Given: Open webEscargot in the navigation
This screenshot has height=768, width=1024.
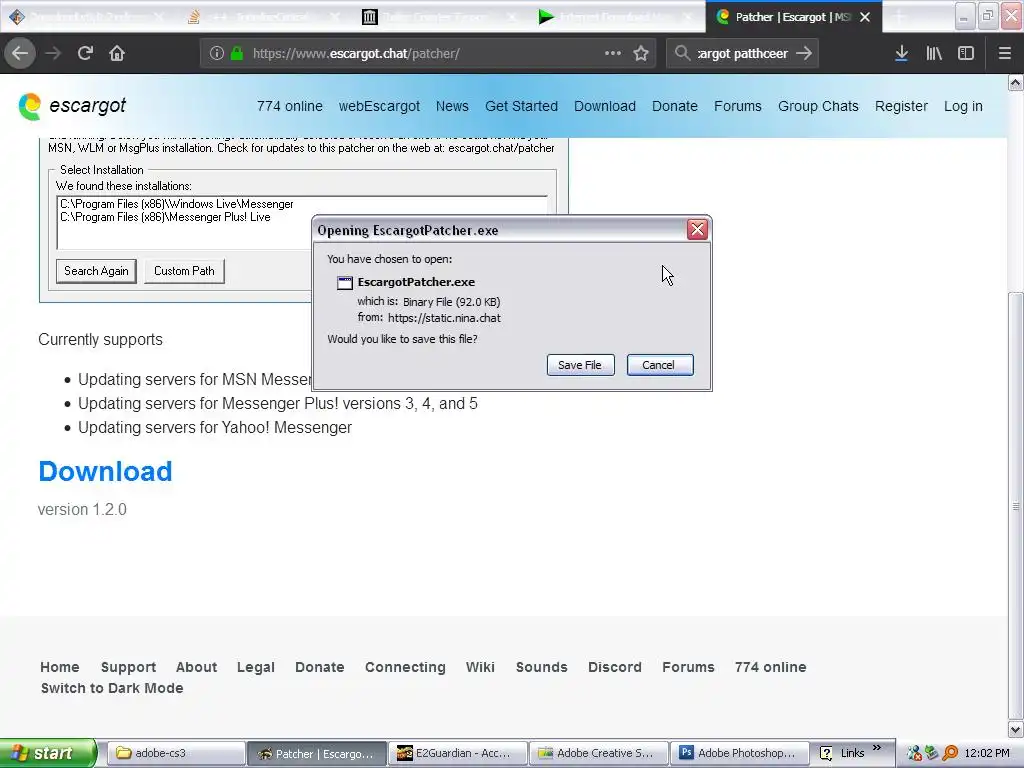Looking at the screenshot, I should 379,106.
